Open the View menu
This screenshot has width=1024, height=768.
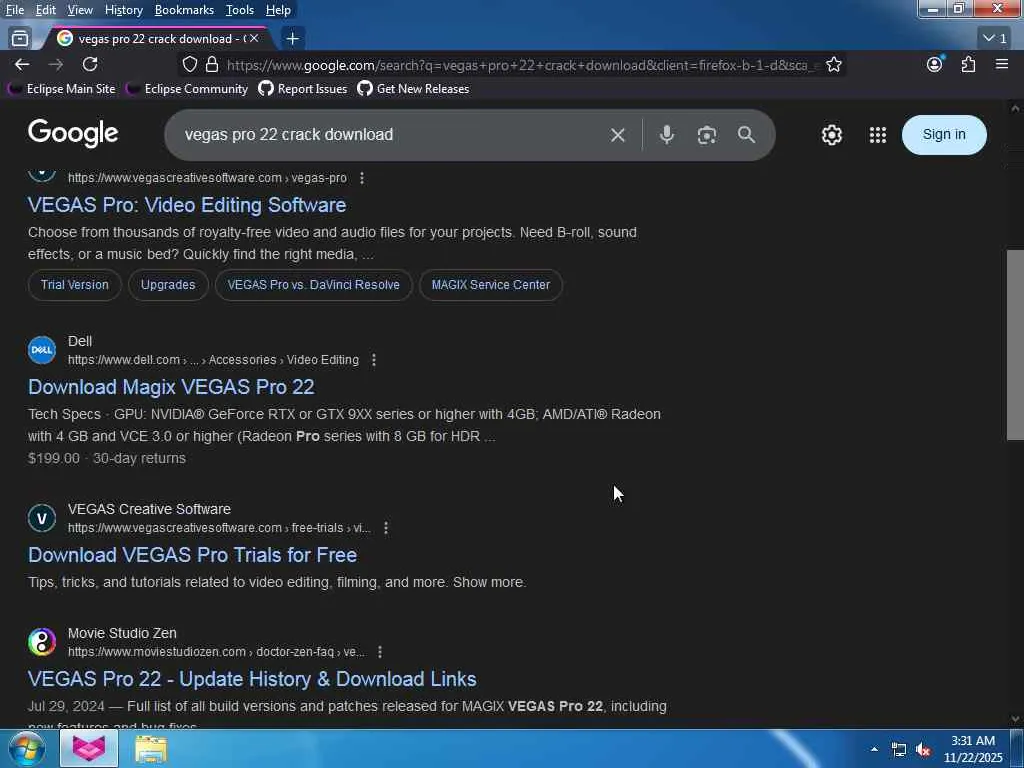80,10
